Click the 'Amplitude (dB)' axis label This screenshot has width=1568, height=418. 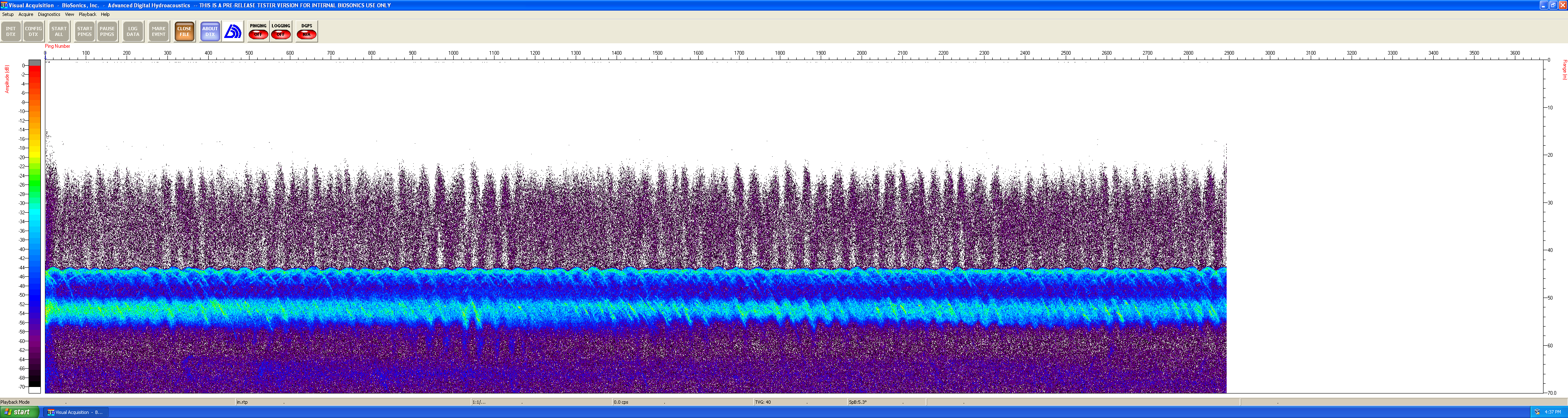tap(7, 79)
